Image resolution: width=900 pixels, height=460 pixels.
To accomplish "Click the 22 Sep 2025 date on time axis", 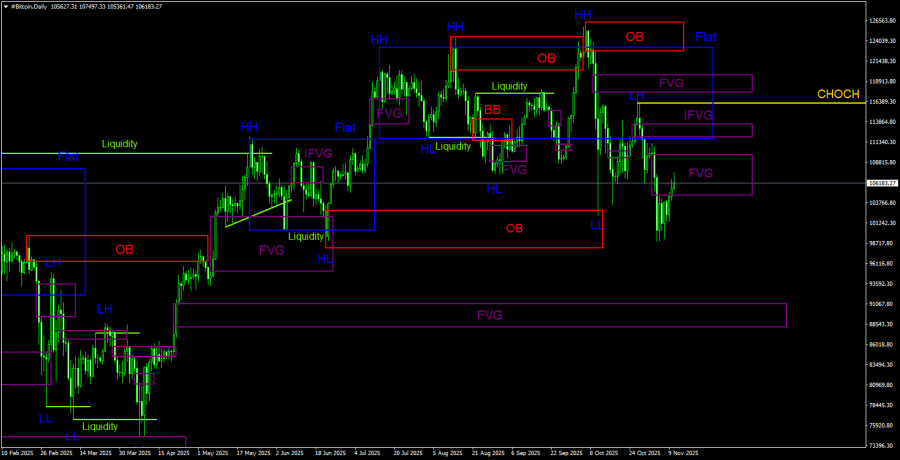I will pos(565,452).
